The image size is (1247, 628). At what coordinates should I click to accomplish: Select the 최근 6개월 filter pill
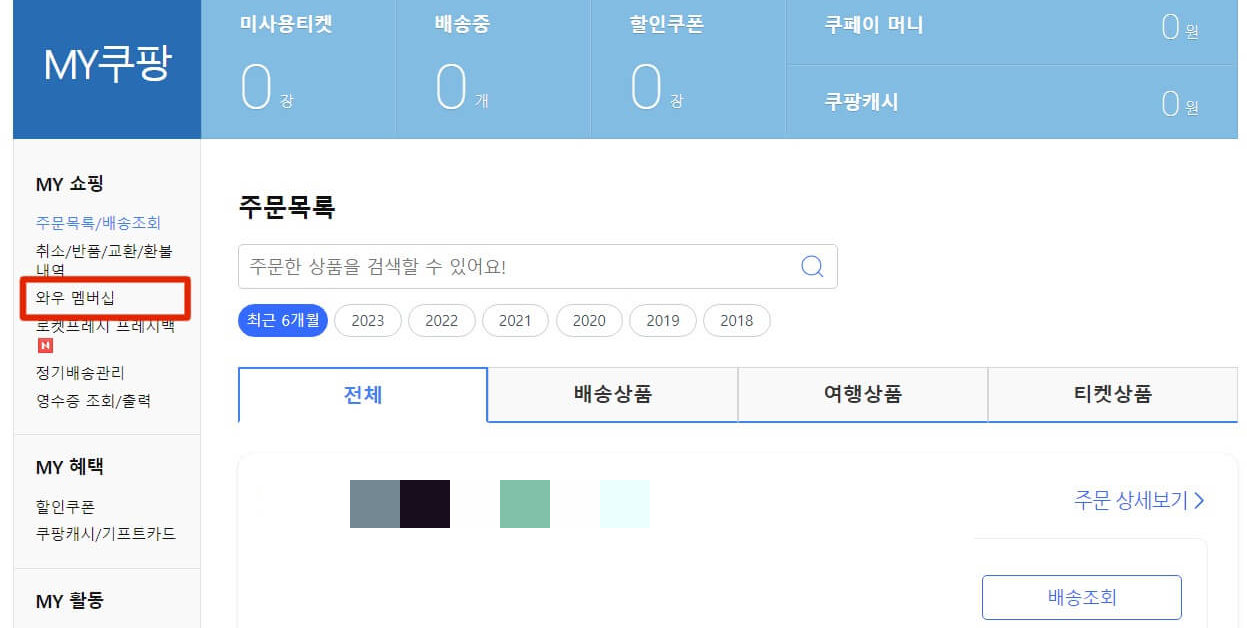pos(282,320)
